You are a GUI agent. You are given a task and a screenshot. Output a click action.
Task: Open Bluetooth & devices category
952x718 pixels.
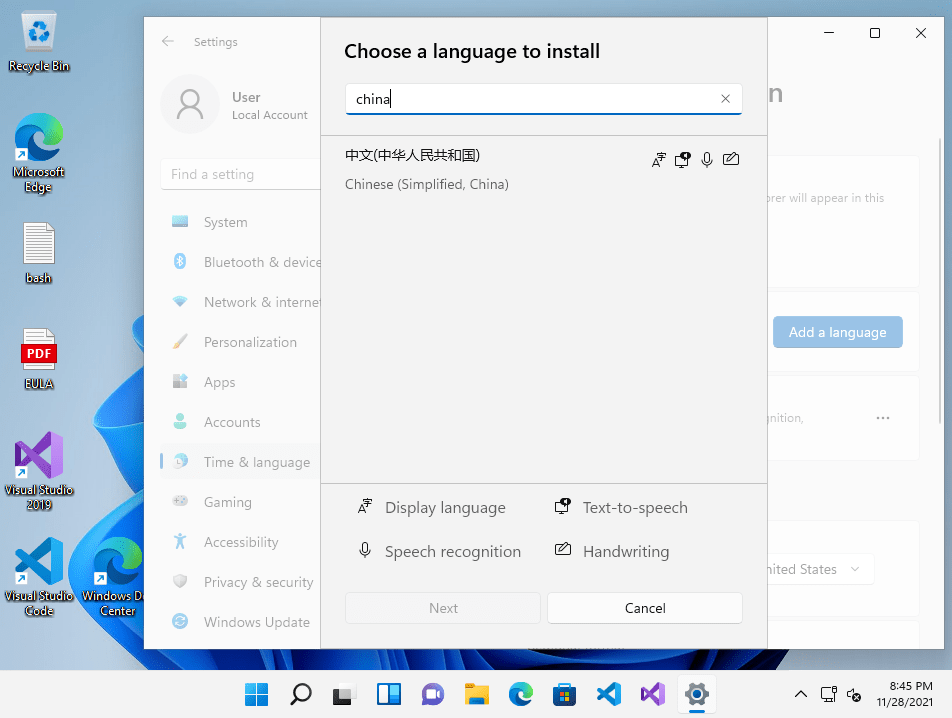coord(240,262)
